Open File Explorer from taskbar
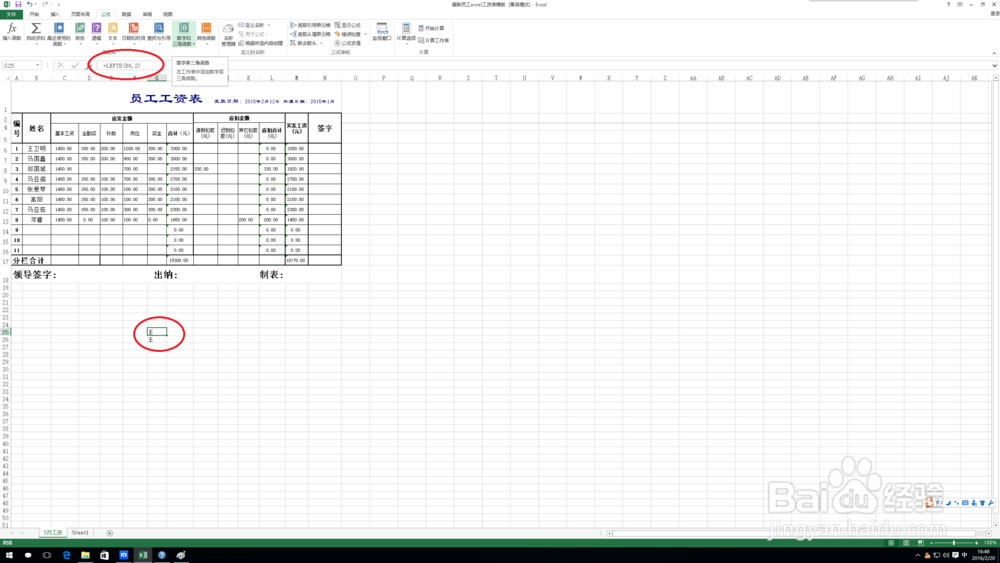 pyautogui.click(x=85, y=555)
